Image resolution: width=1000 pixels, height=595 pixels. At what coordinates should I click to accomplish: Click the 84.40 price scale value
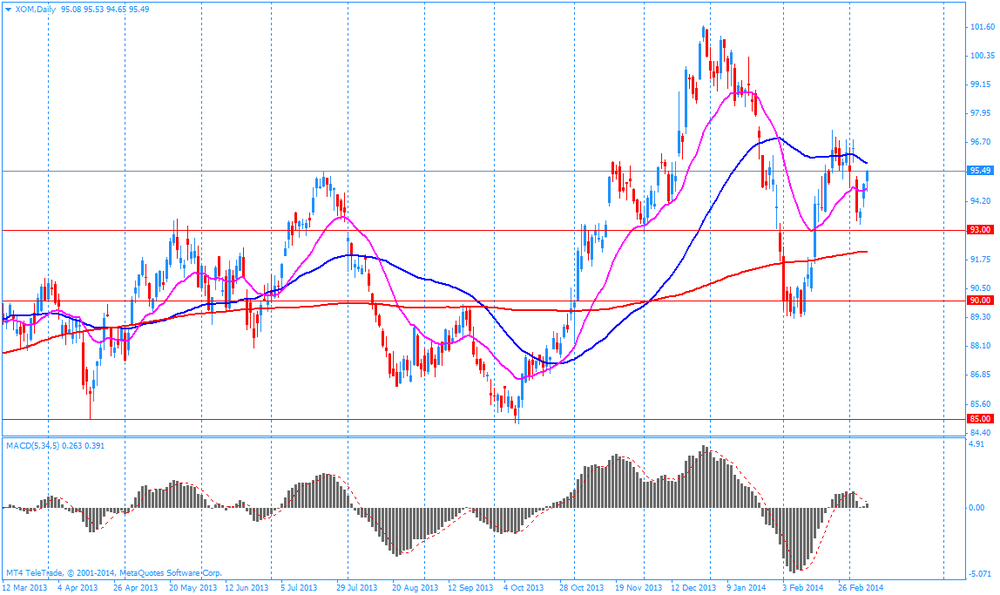pos(982,433)
